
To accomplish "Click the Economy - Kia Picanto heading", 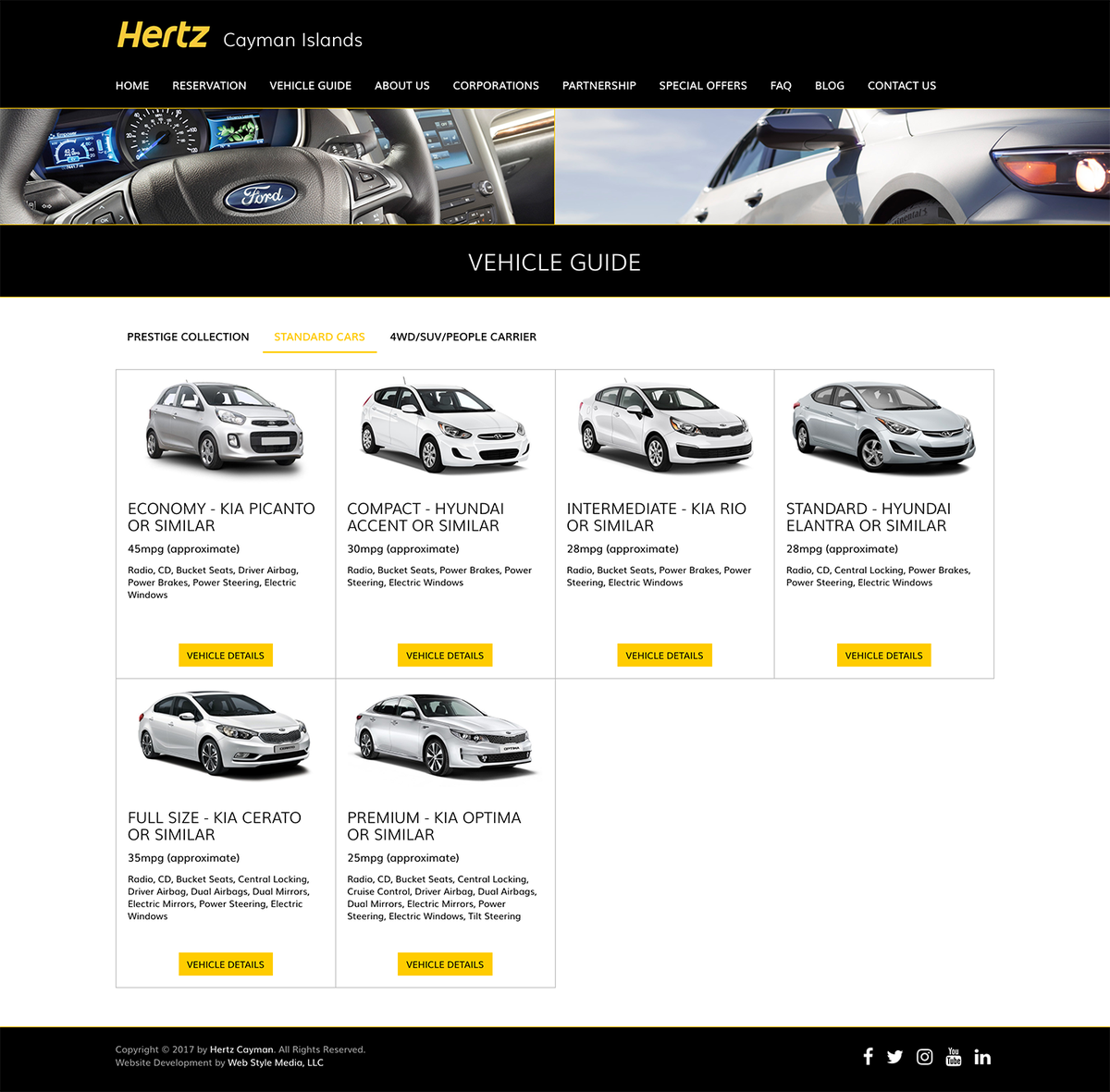I will (221, 517).
